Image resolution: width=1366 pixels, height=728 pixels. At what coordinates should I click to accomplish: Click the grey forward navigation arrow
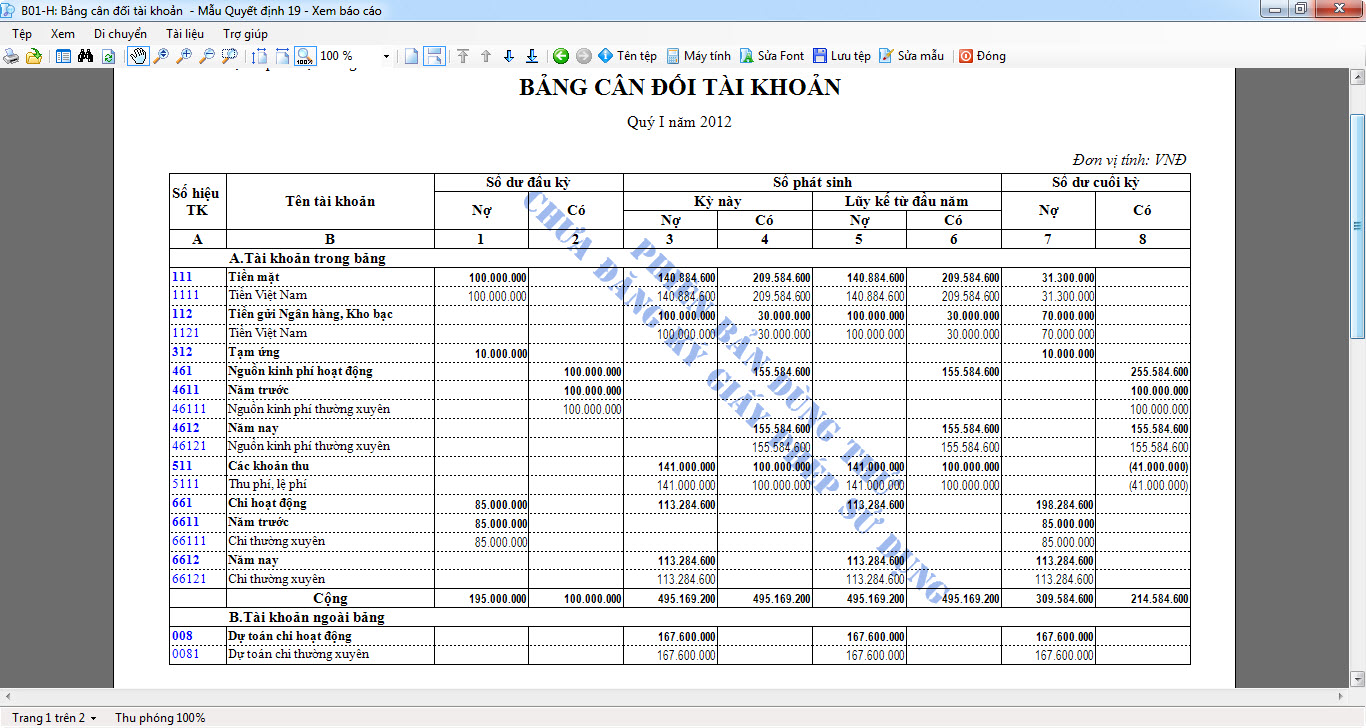584,56
